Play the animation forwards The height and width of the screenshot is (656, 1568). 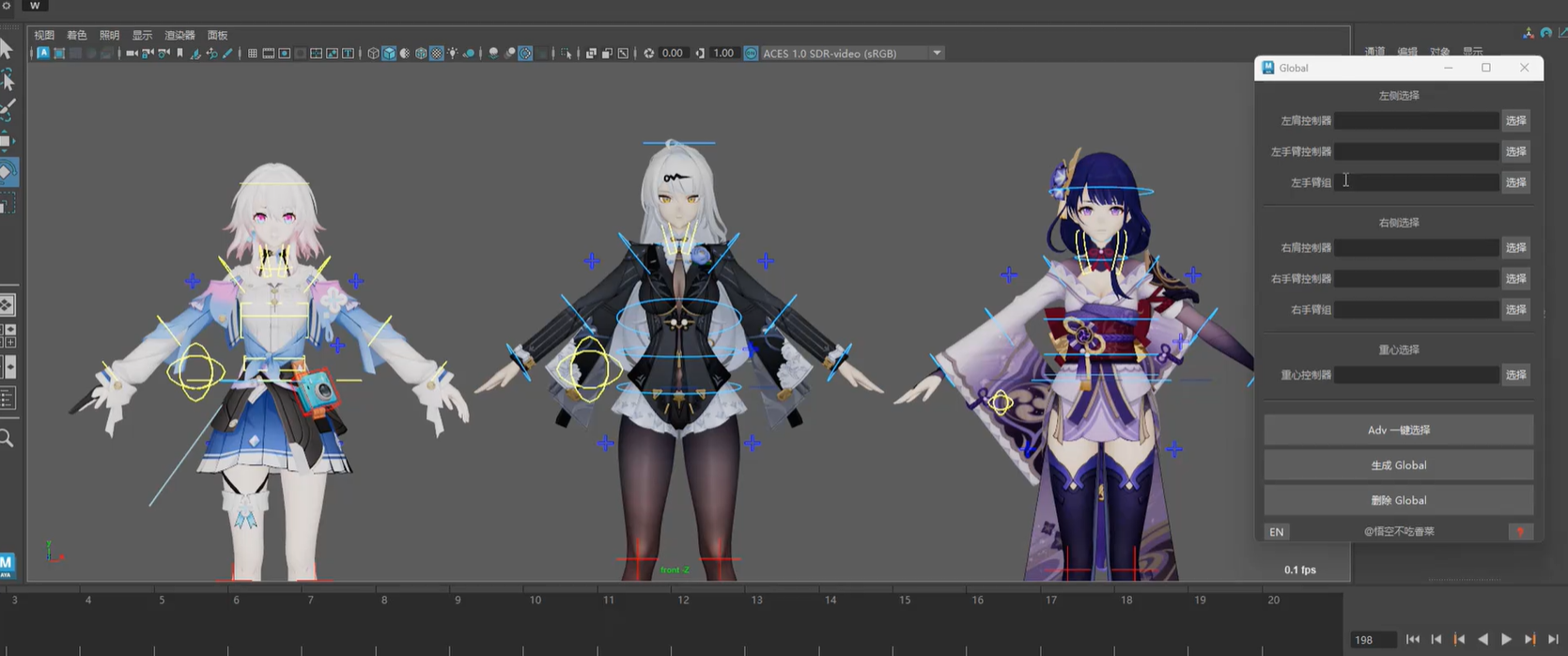click(1507, 639)
